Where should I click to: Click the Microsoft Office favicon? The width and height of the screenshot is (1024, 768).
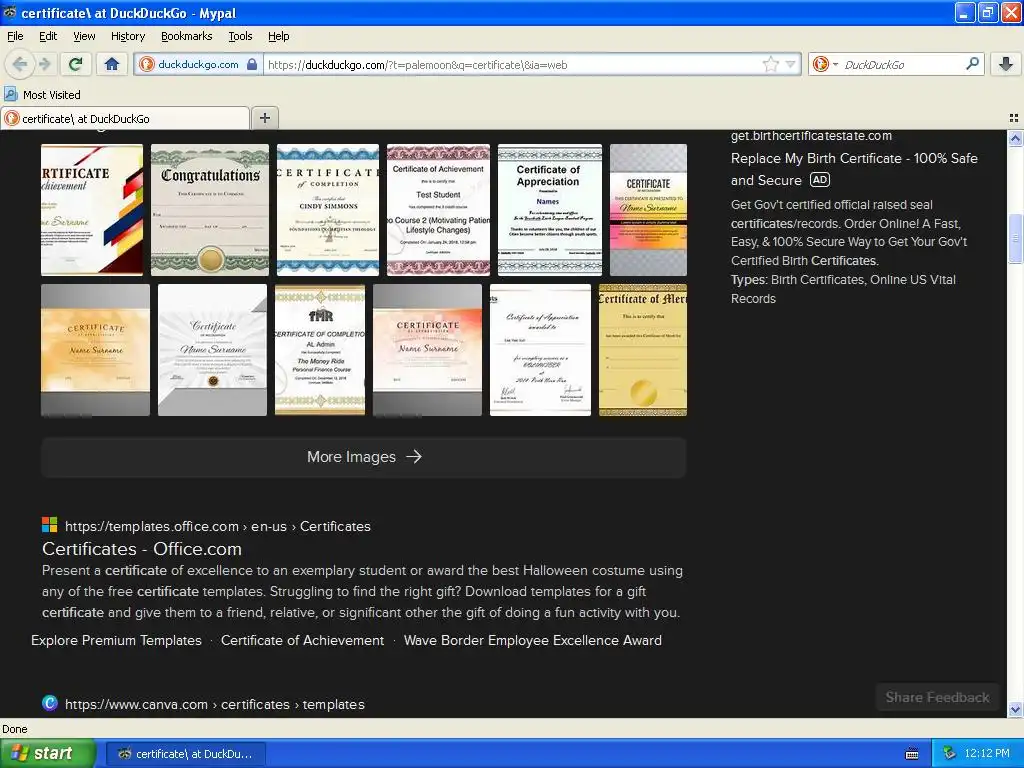coord(50,525)
